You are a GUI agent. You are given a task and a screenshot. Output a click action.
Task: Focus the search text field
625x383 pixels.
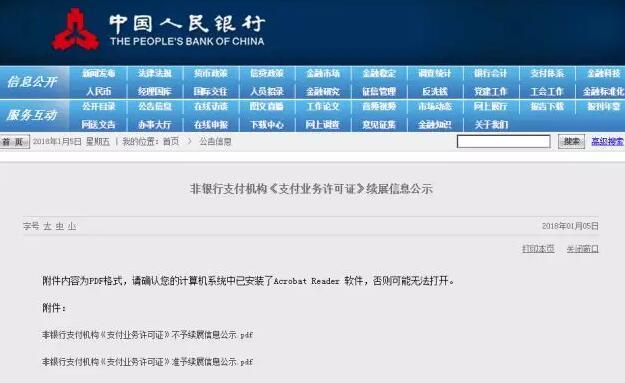click(x=503, y=141)
